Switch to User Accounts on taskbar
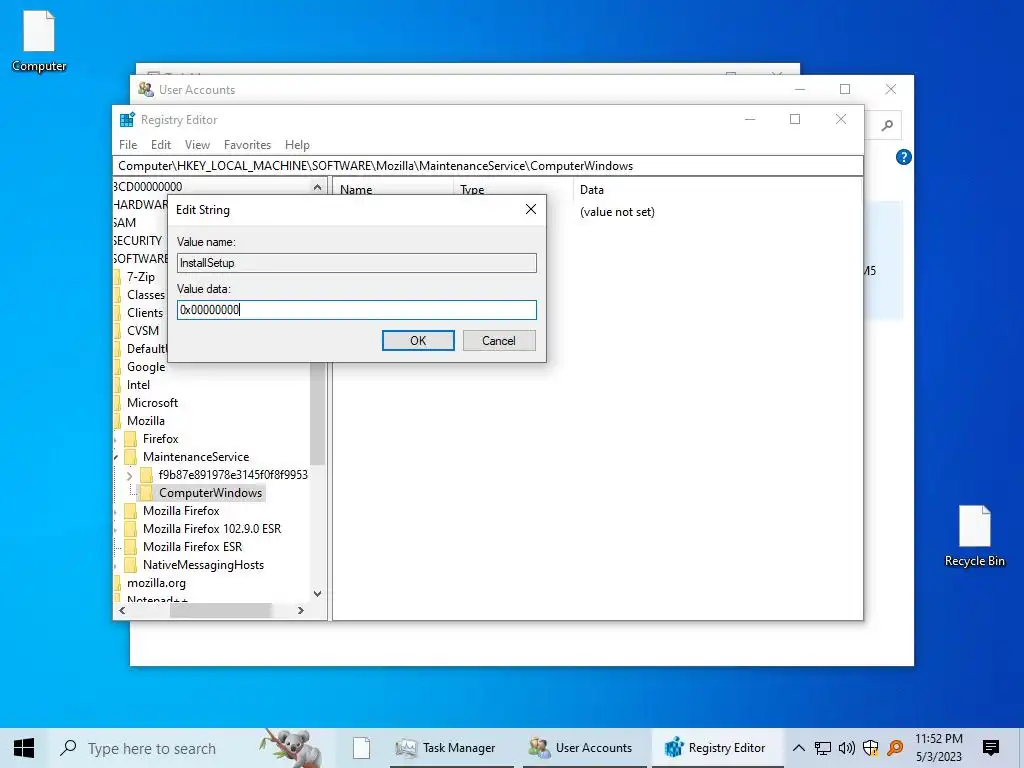The image size is (1024, 768). pos(584,748)
